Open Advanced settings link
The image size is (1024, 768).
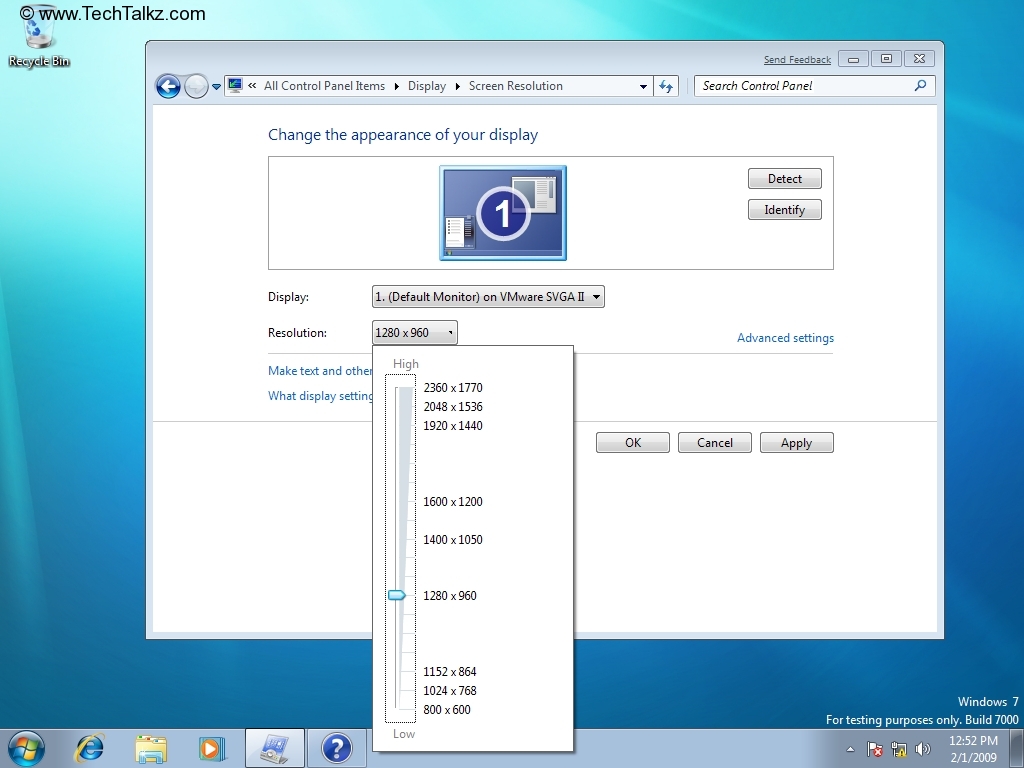click(785, 338)
